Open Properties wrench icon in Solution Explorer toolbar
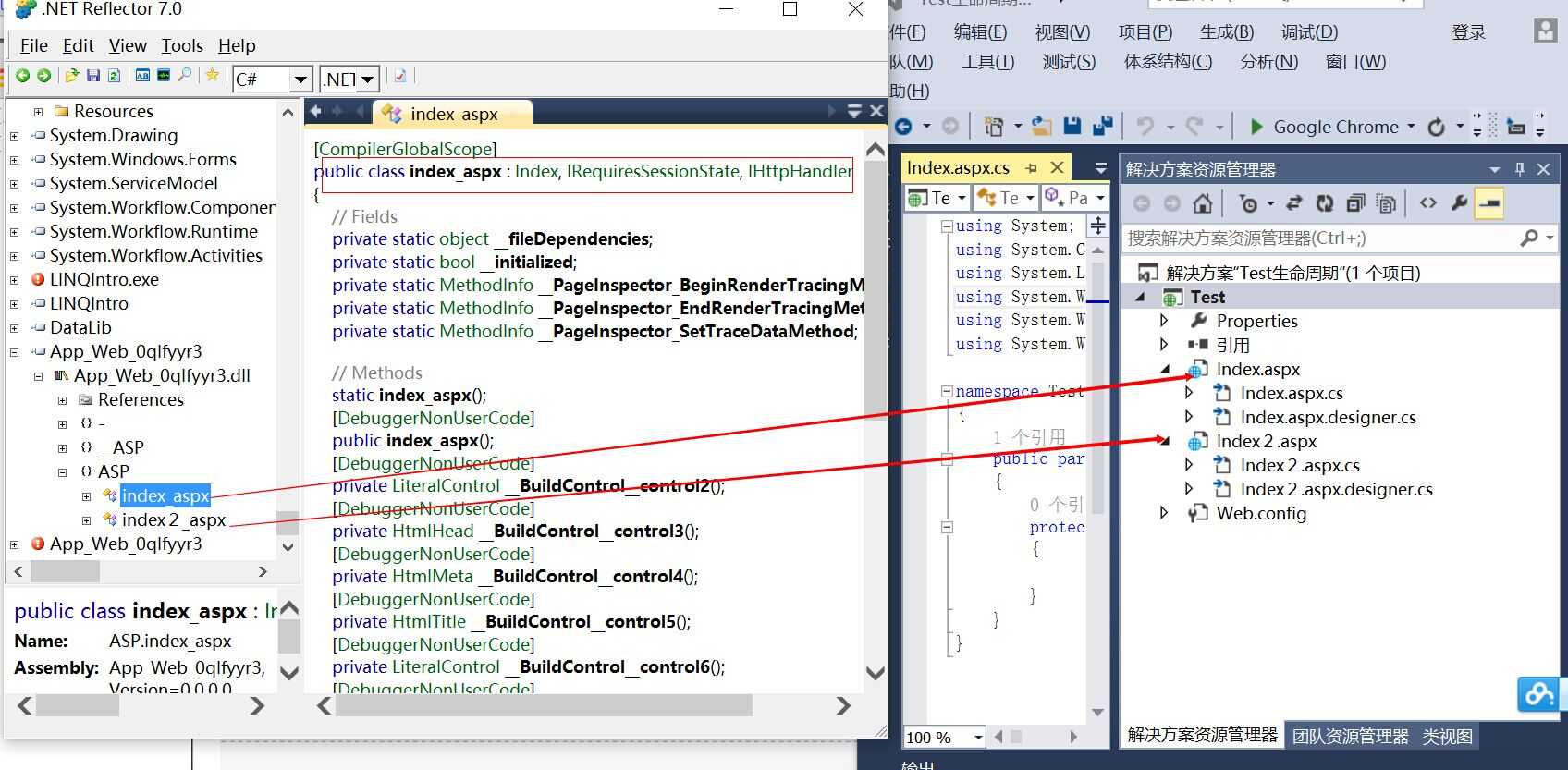This screenshot has width=1568, height=770. click(x=1459, y=203)
